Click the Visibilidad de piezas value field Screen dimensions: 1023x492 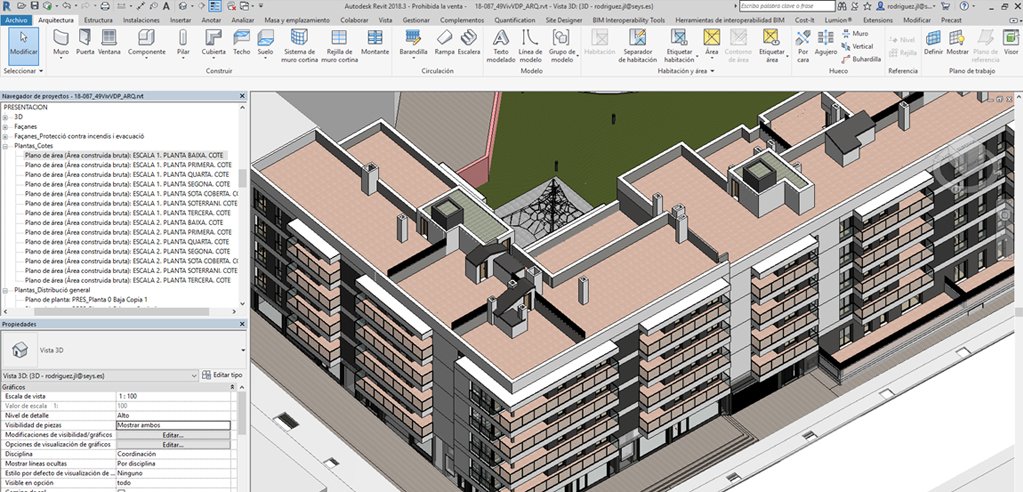tap(173, 425)
